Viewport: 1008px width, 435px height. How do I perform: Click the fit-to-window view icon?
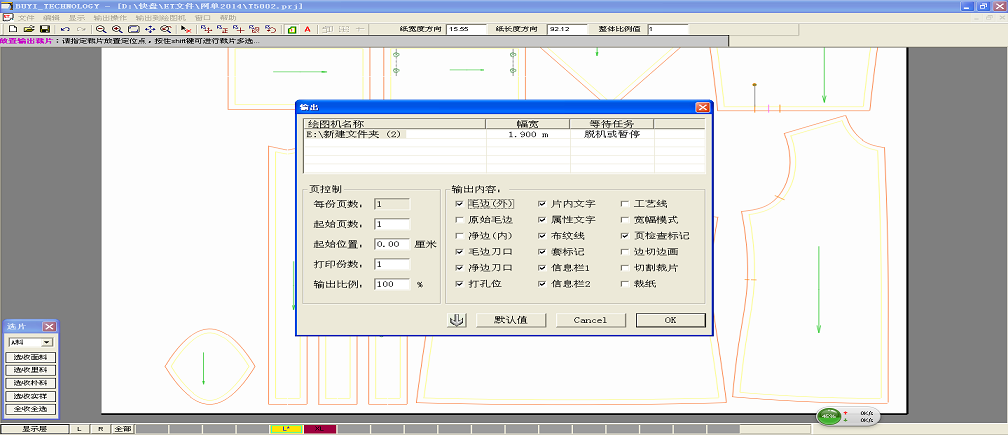point(133,30)
